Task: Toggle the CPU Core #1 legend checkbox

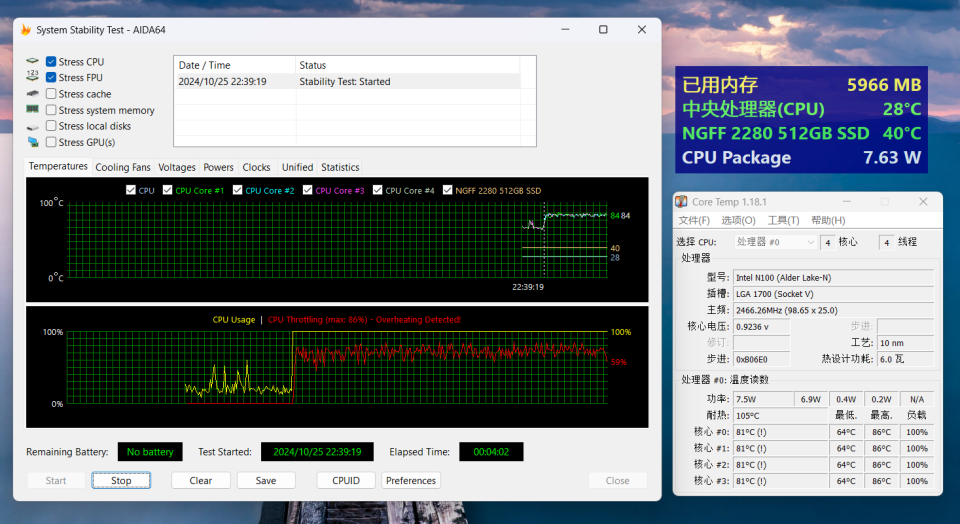Action: [x=167, y=190]
